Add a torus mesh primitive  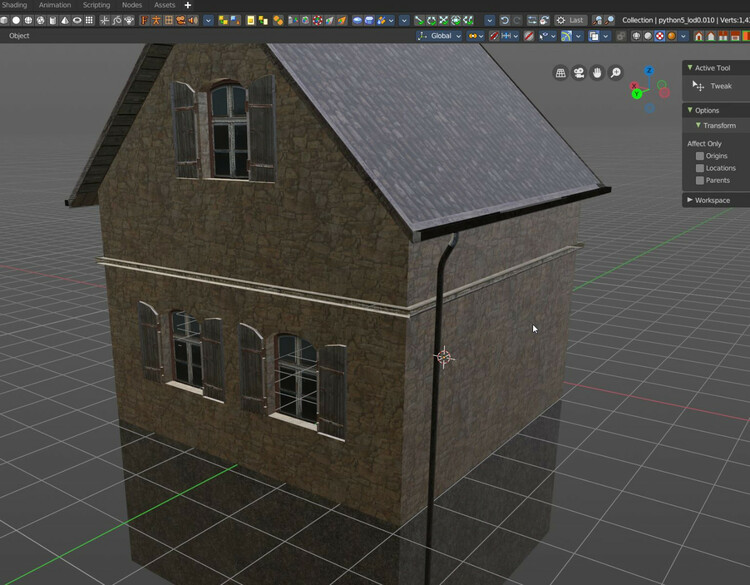77,21
